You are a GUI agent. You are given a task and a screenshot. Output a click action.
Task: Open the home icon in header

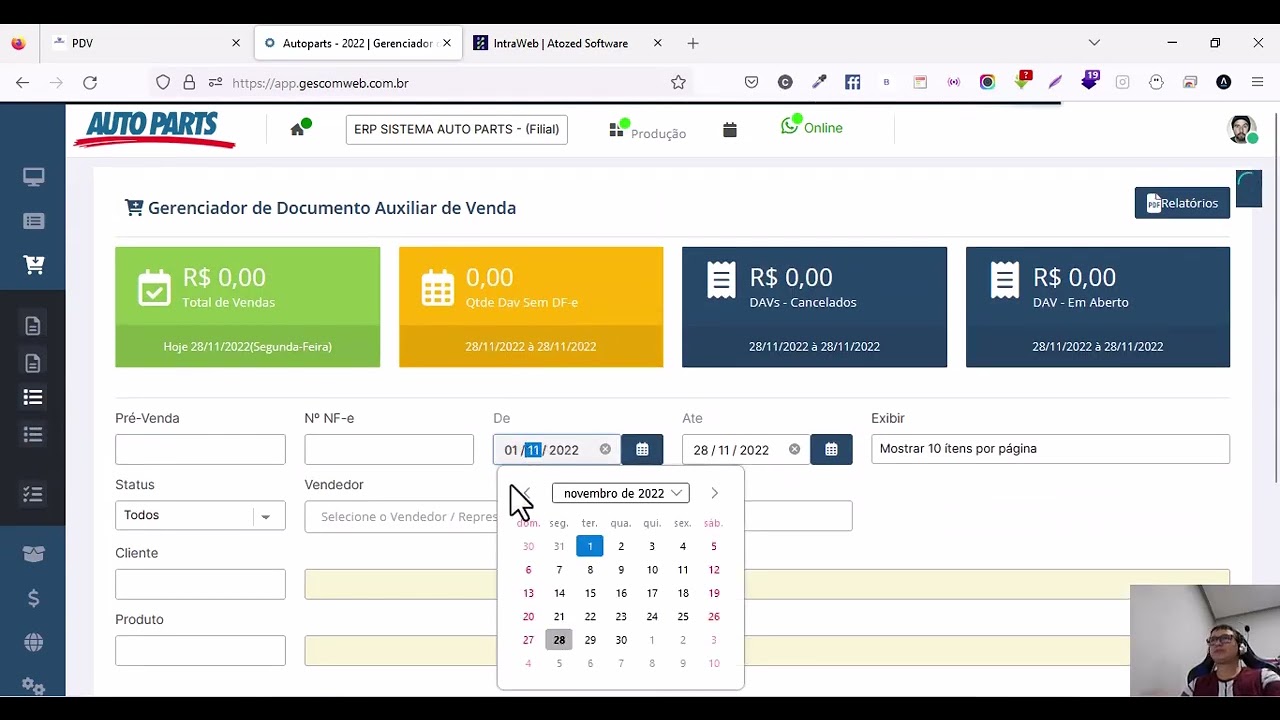tap(297, 129)
